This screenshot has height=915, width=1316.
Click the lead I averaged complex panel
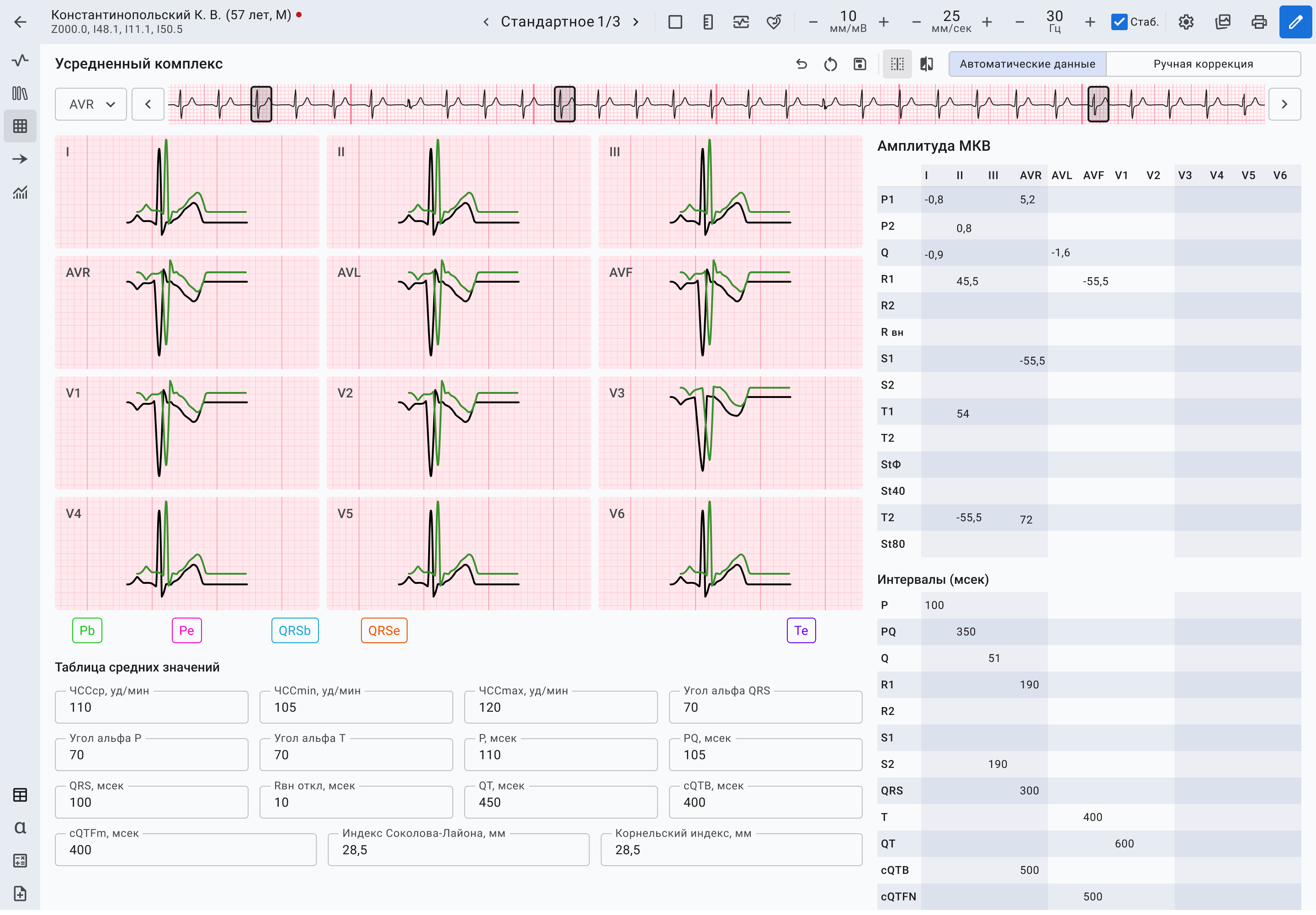point(187,192)
